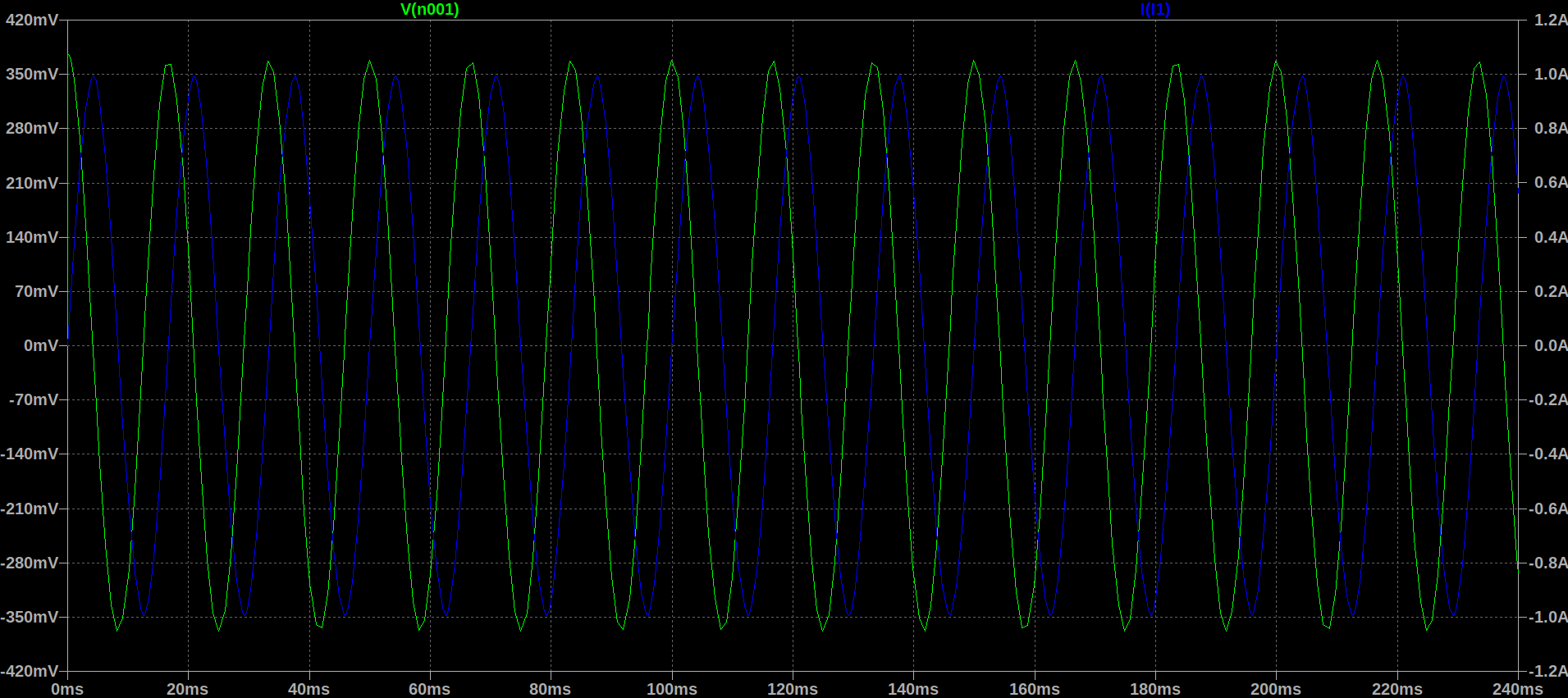Click the -1.0A current axis label
Screen dimensions: 1568x698
click(x=1547, y=617)
